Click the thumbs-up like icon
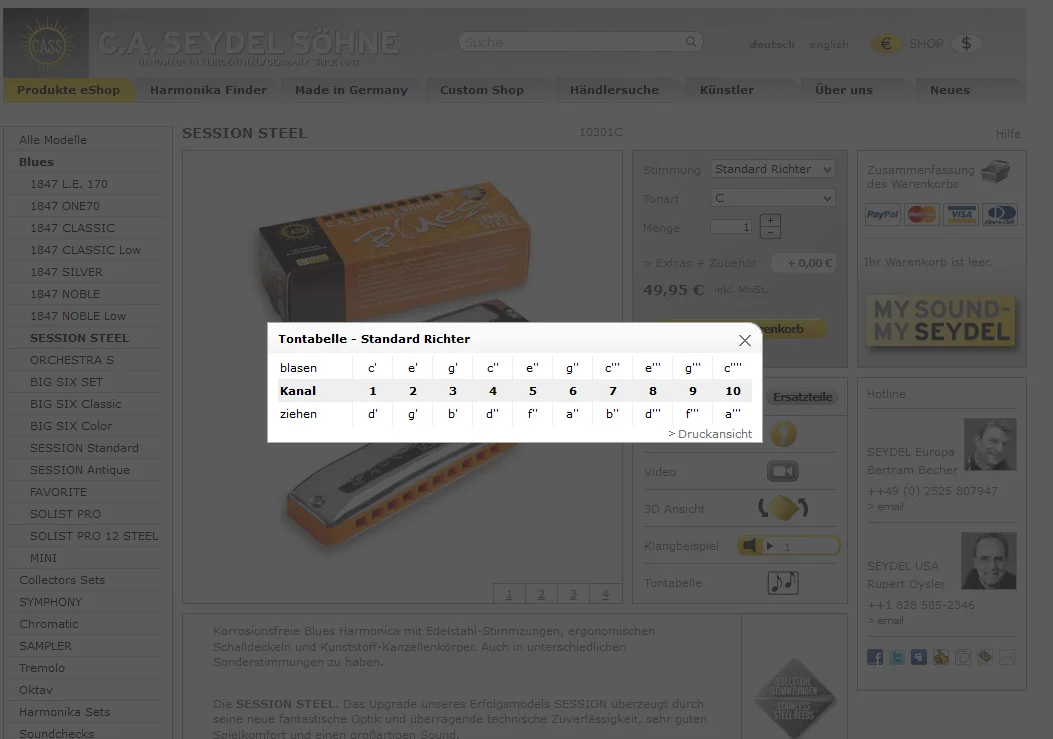 (941, 657)
